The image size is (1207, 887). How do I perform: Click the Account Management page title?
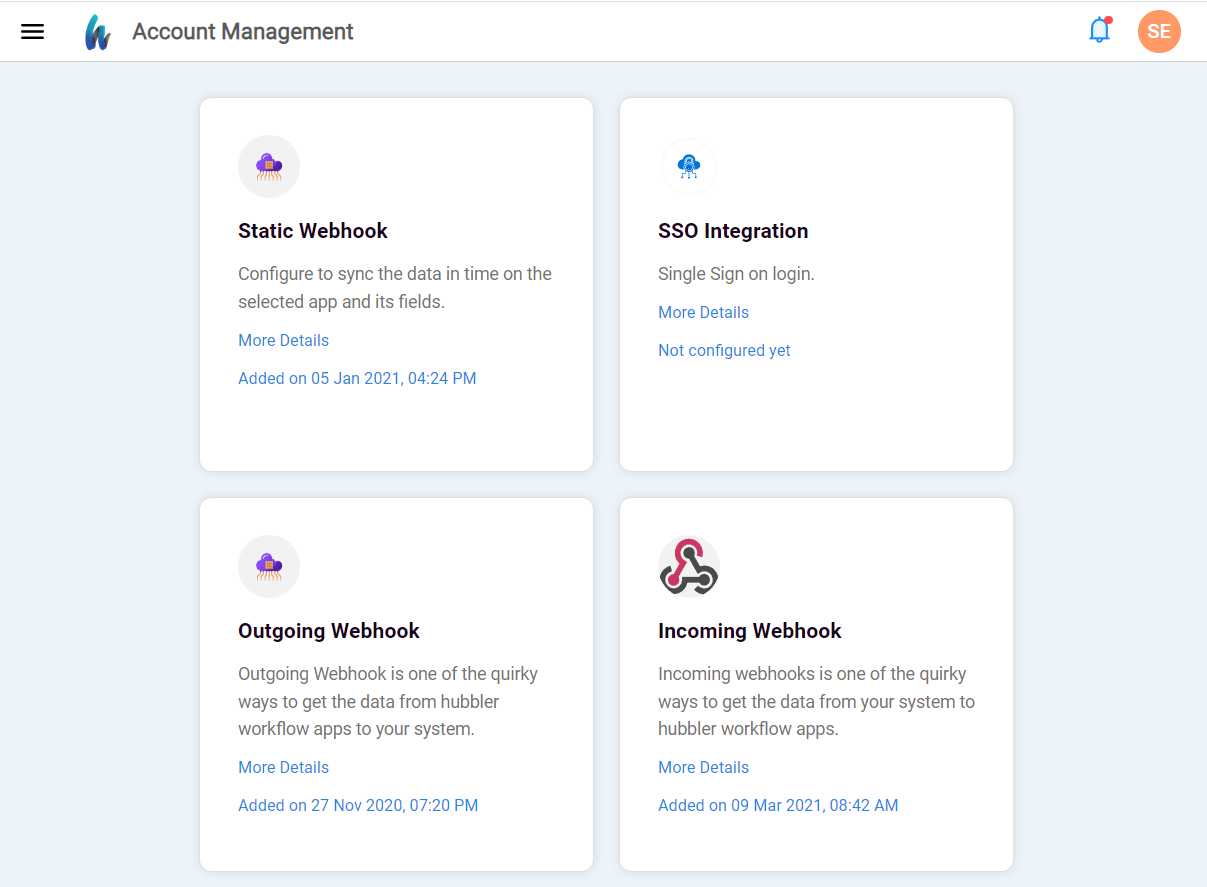pyautogui.click(x=243, y=32)
